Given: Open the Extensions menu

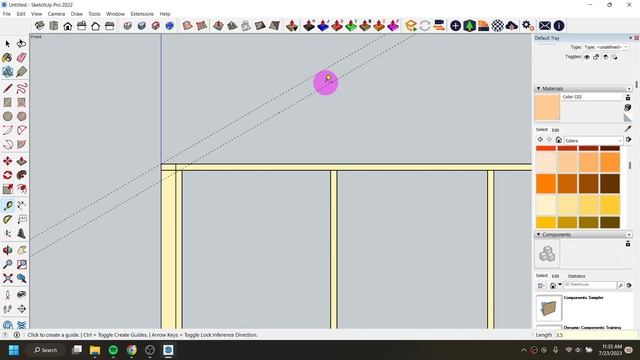Looking at the screenshot, I should (142, 14).
